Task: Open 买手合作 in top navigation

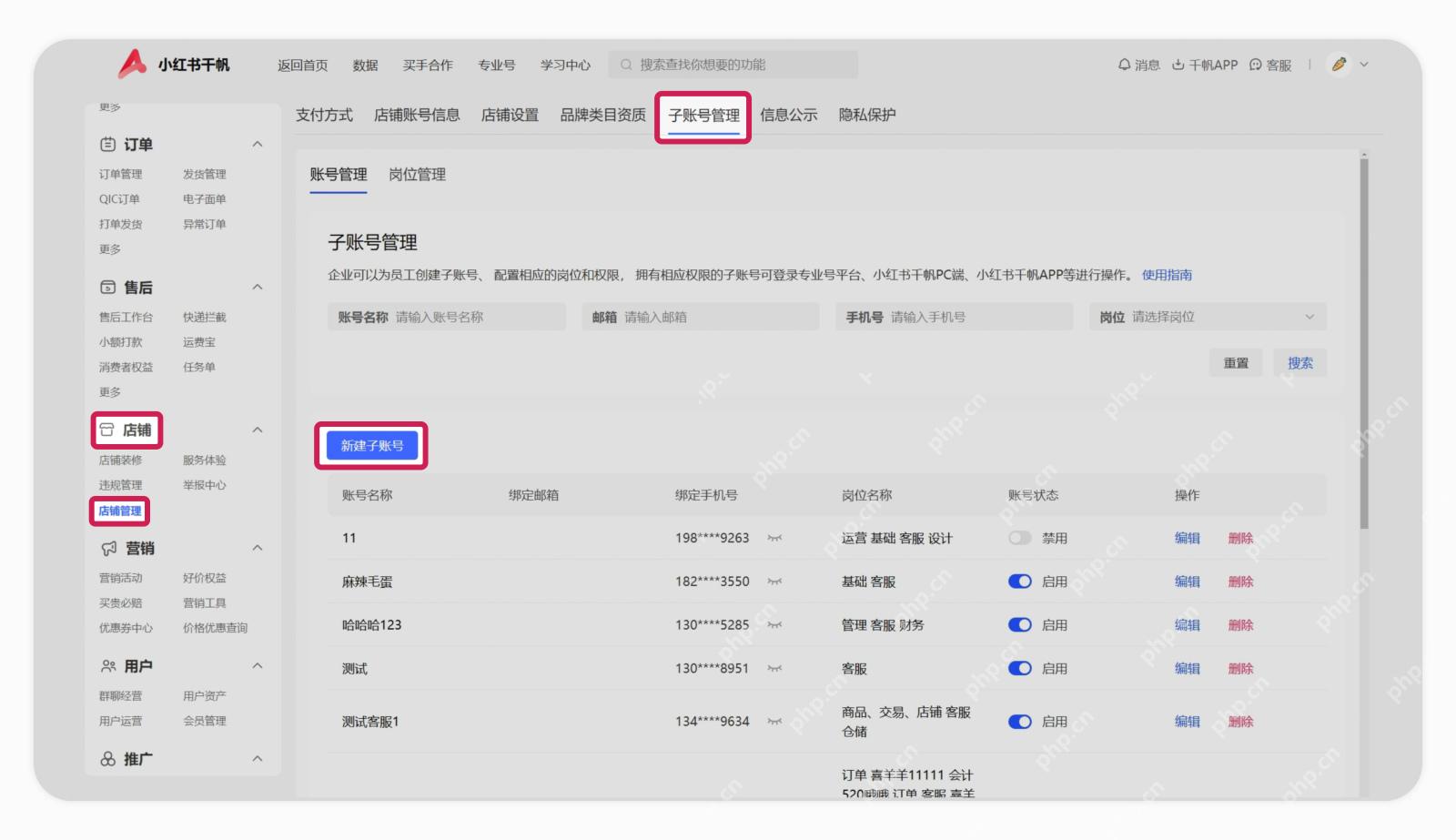Action: point(428,66)
